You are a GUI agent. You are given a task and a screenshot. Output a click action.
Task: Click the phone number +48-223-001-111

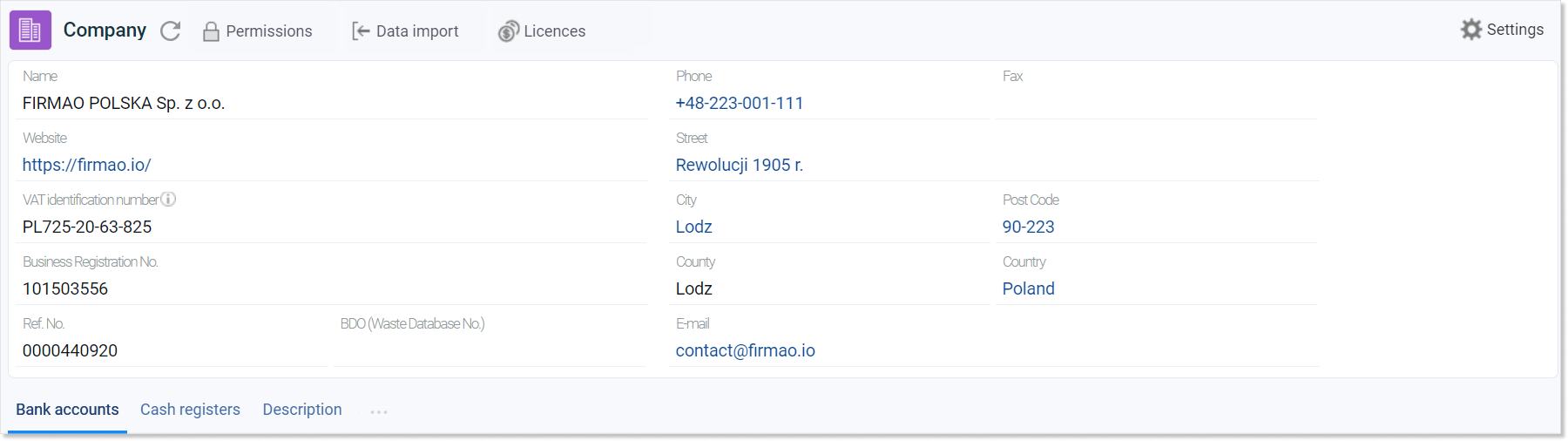(740, 103)
